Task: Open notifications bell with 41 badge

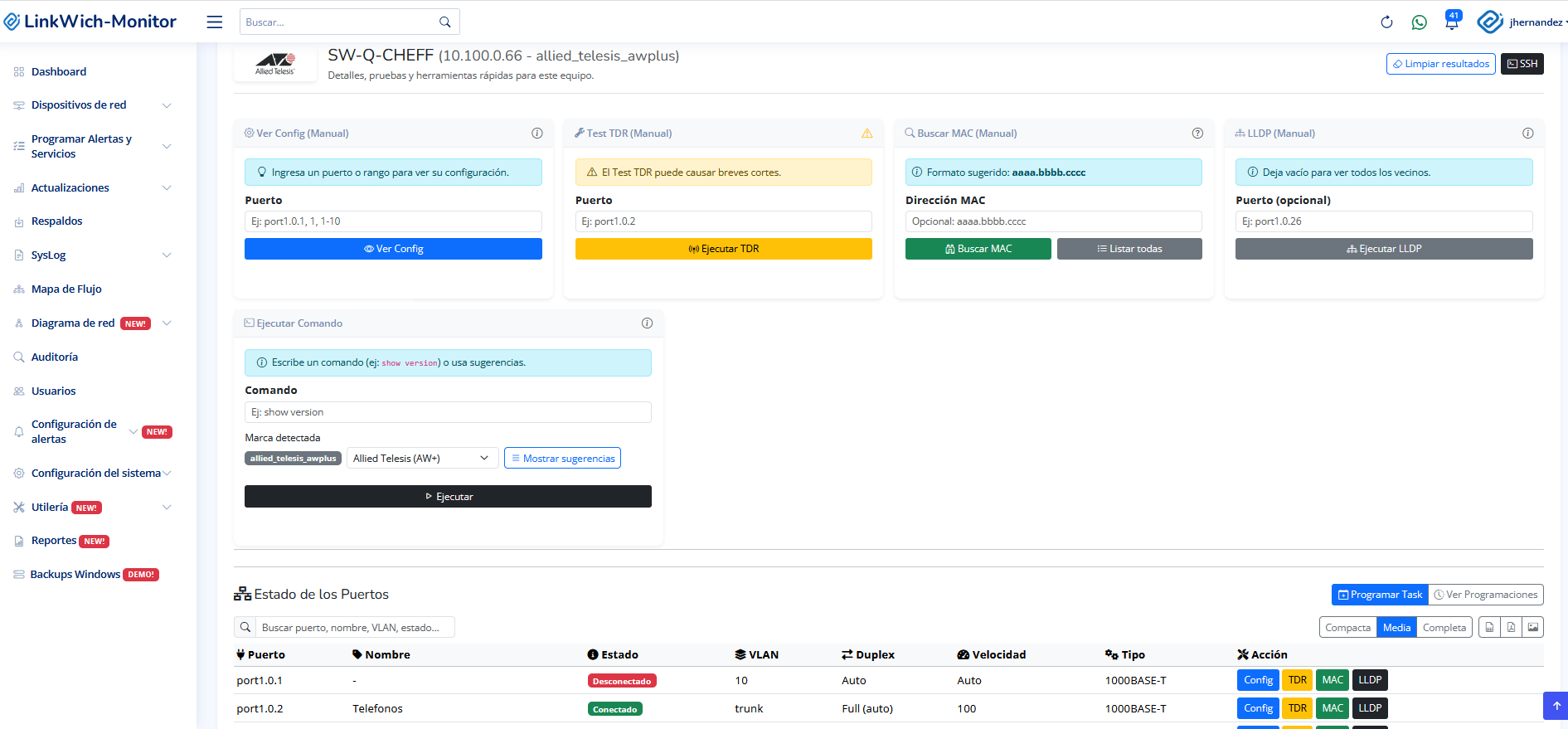Action: 1451,22
